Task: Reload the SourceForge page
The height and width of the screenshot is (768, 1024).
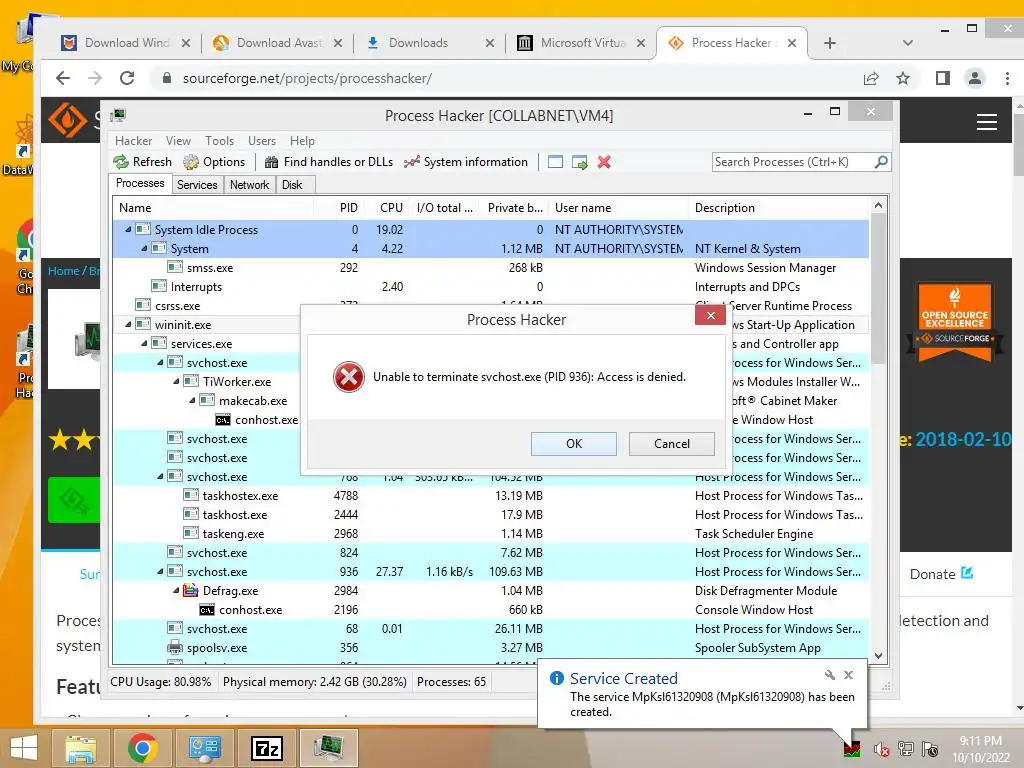Action: click(x=127, y=78)
